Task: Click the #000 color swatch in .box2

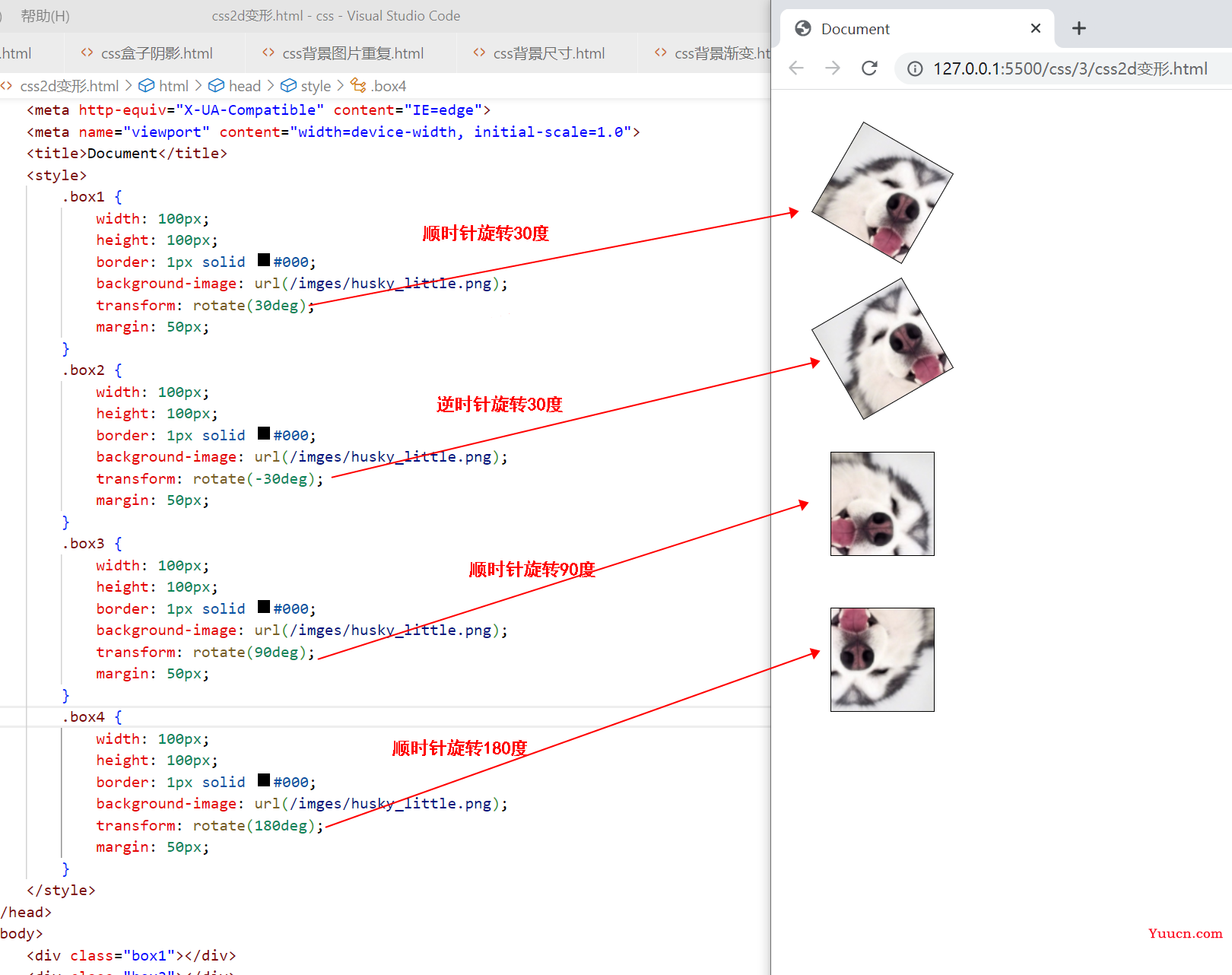Action: [x=264, y=434]
